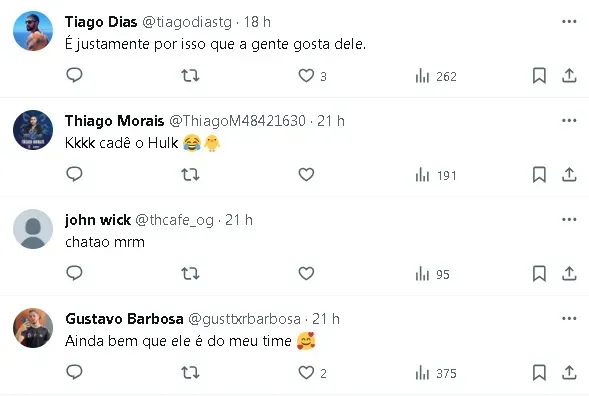Open view stats with 375 views
This screenshot has height=396, width=589.
pyautogui.click(x=436, y=373)
